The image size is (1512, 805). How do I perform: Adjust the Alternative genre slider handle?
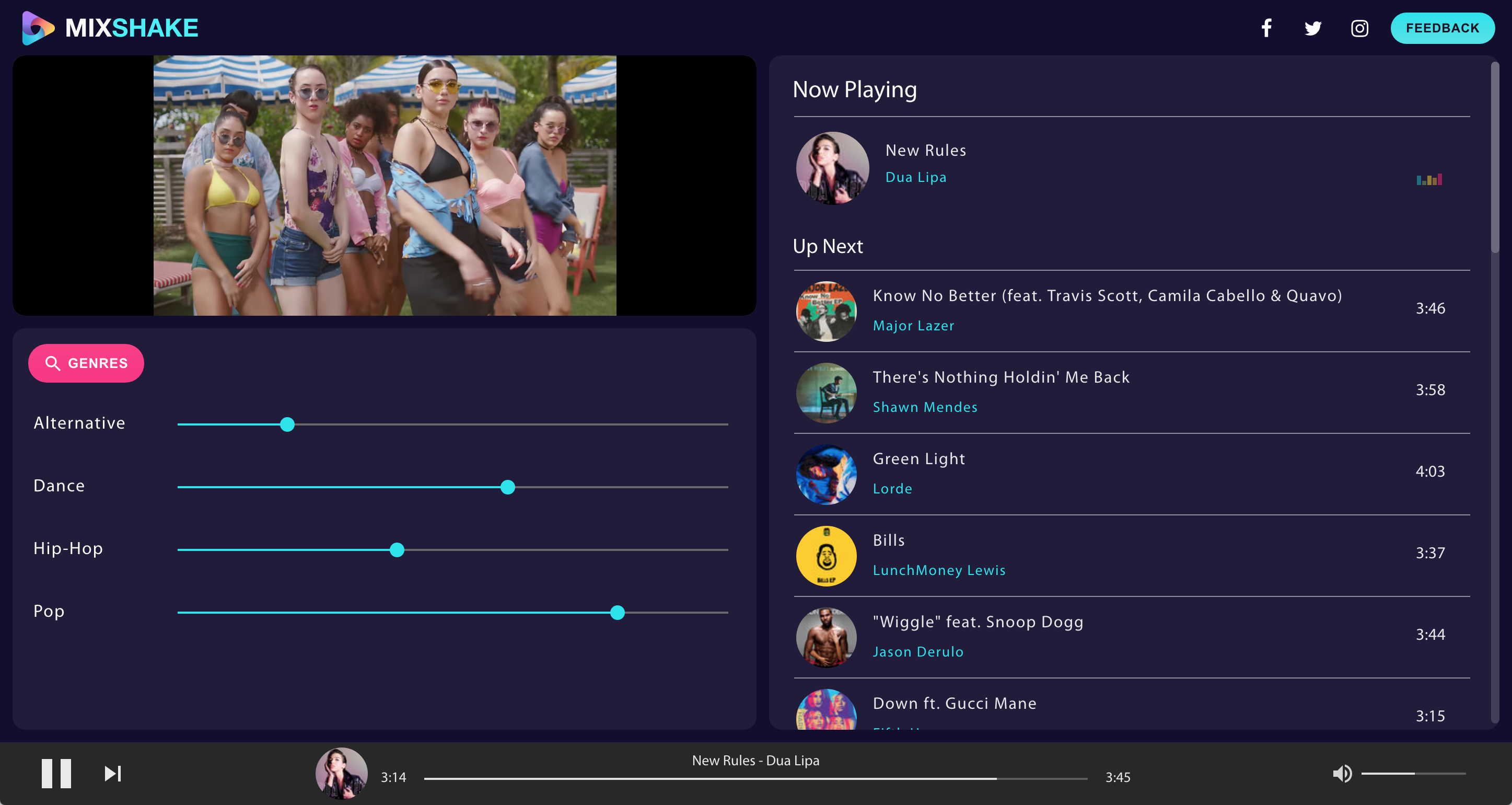287,424
